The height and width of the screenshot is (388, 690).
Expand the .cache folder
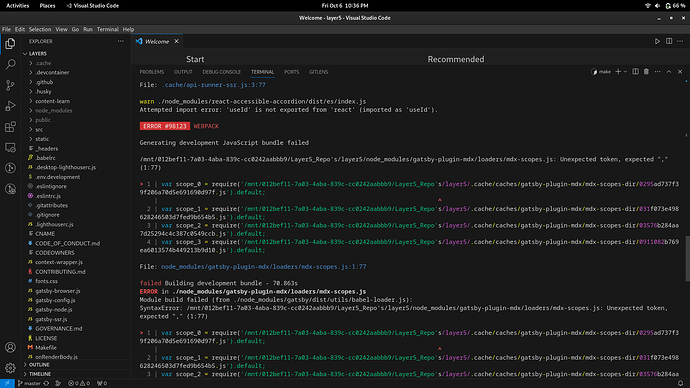43,63
